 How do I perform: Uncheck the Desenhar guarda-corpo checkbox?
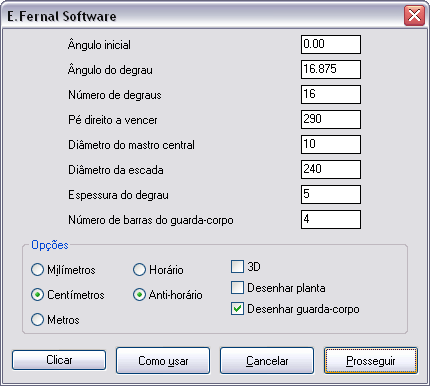[x=237, y=309]
